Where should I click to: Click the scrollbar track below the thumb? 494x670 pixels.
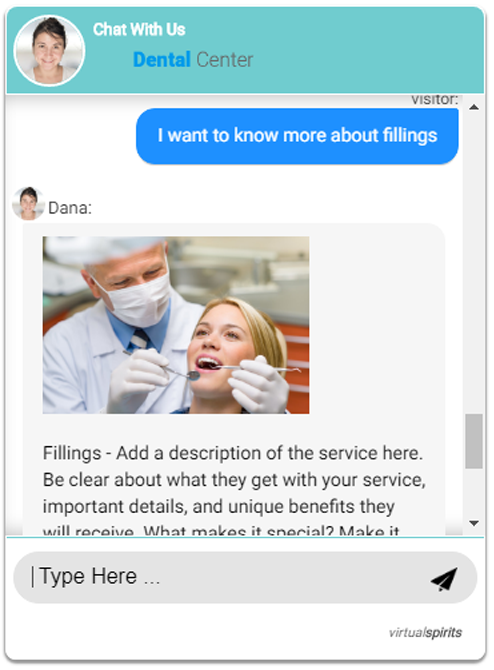tap(473, 493)
